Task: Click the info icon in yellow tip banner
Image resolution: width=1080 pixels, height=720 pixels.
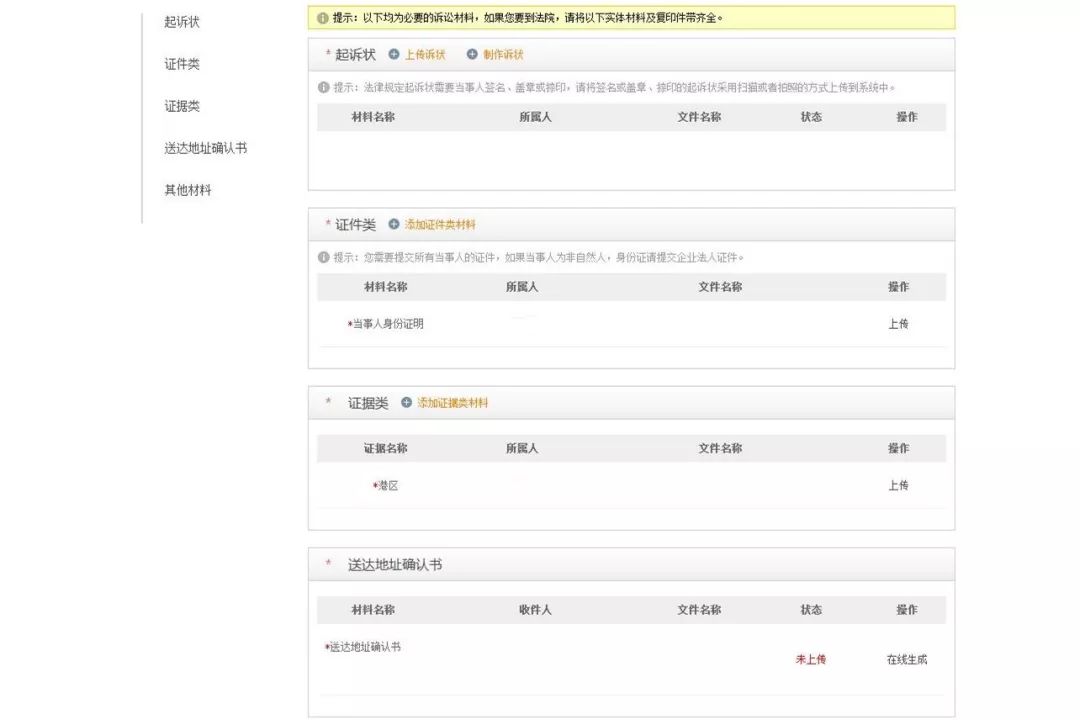Action: coord(322,18)
